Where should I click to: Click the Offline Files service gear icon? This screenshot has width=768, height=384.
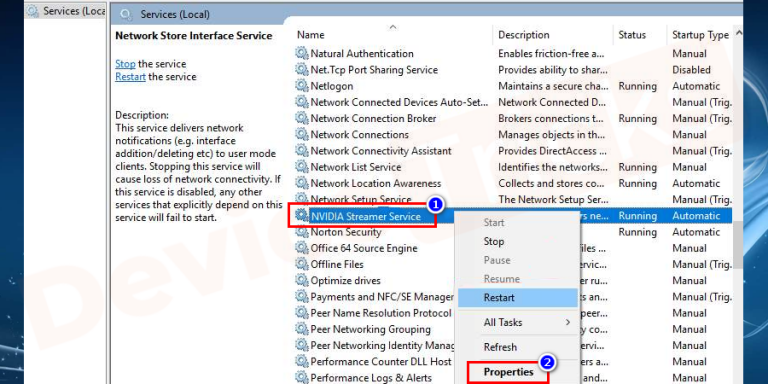tap(302, 264)
